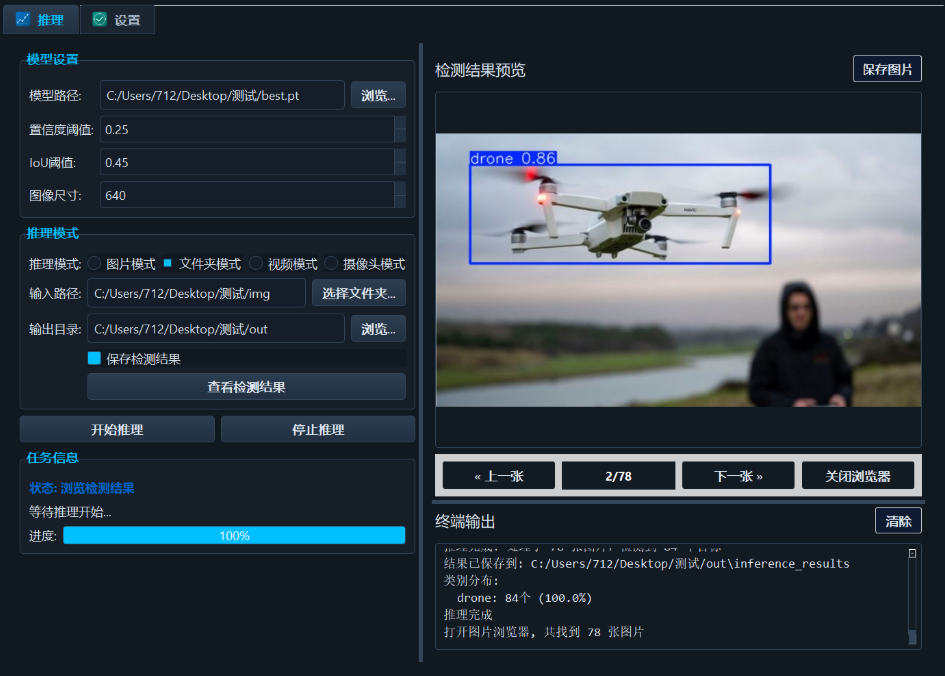Click the drone detection preview image
Image resolution: width=945 pixels, height=676 pixels.
[678, 270]
